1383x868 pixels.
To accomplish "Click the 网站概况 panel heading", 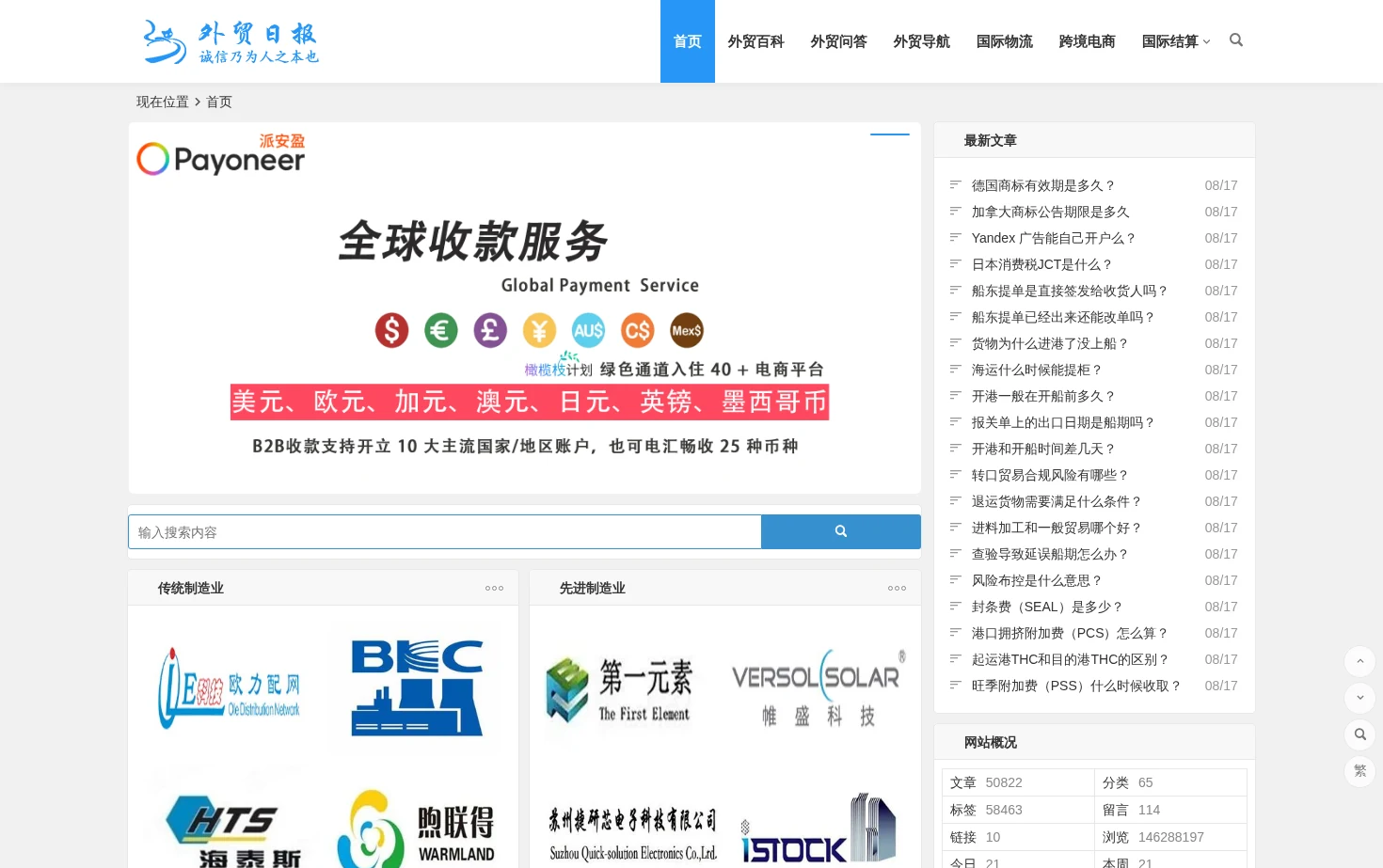I will tap(991, 742).
